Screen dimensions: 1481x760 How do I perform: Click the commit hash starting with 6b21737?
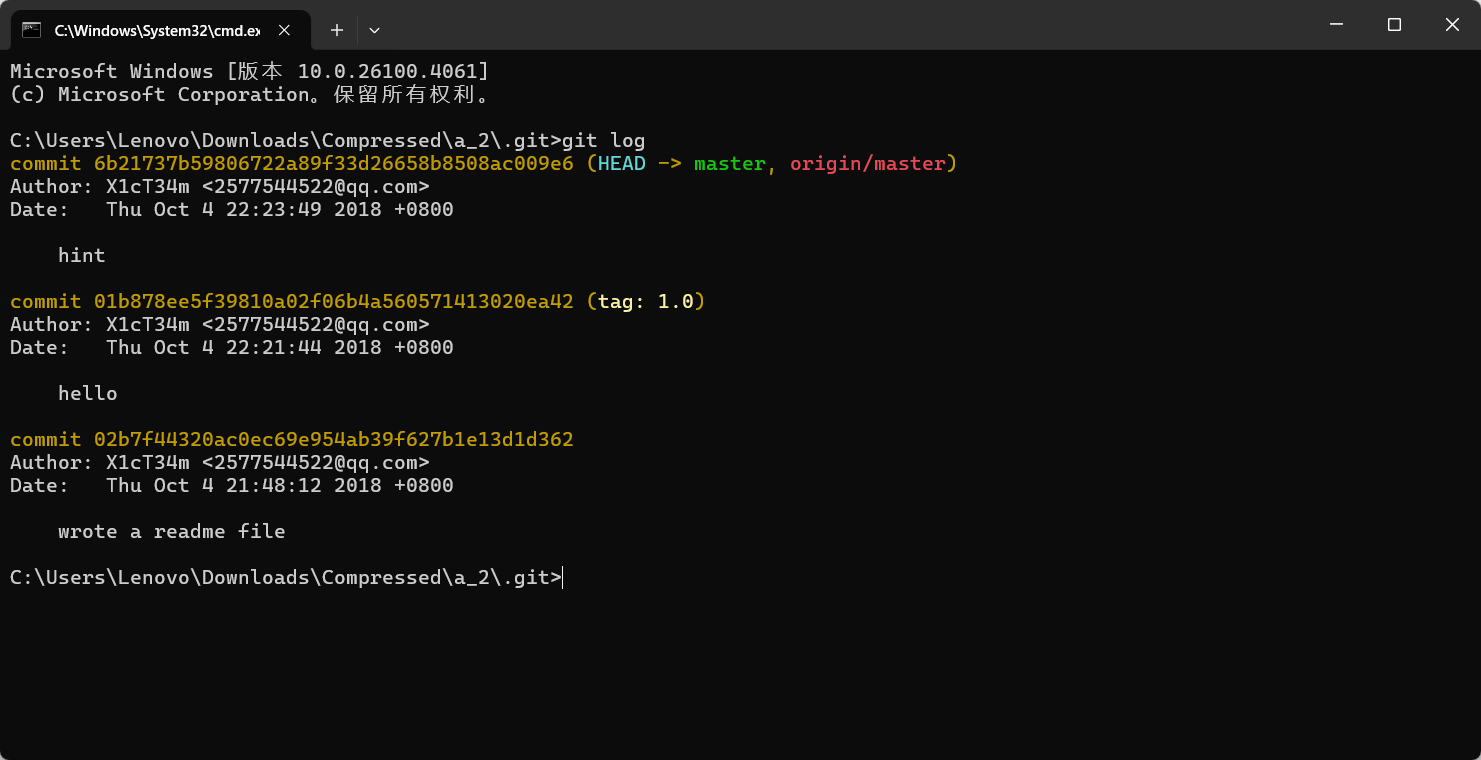(333, 164)
